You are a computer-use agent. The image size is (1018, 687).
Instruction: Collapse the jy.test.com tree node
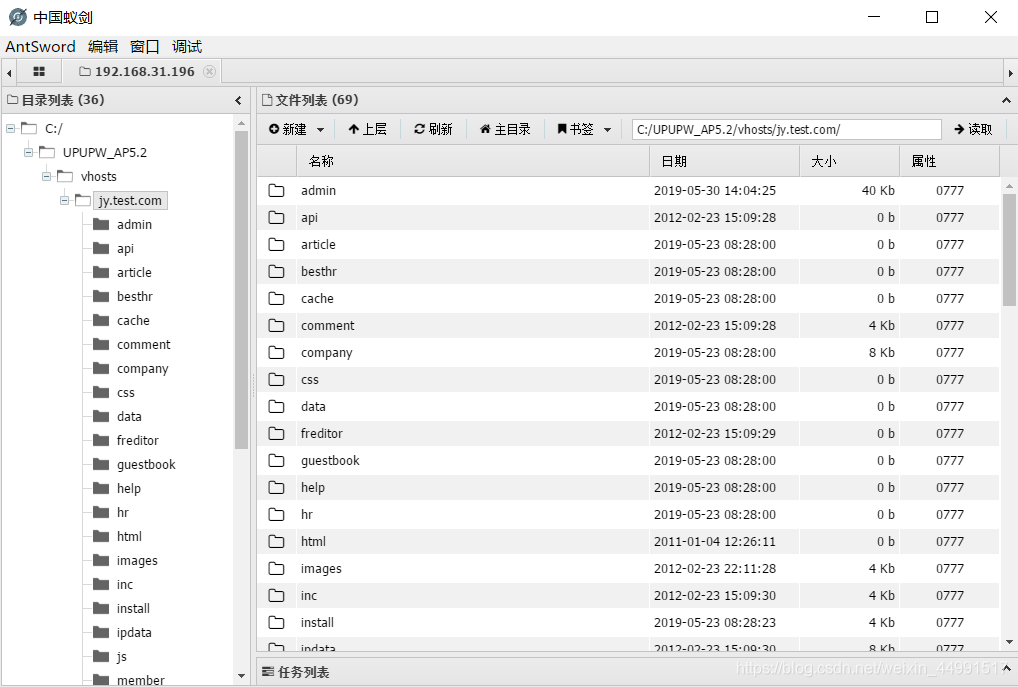[x=64, y=201]
